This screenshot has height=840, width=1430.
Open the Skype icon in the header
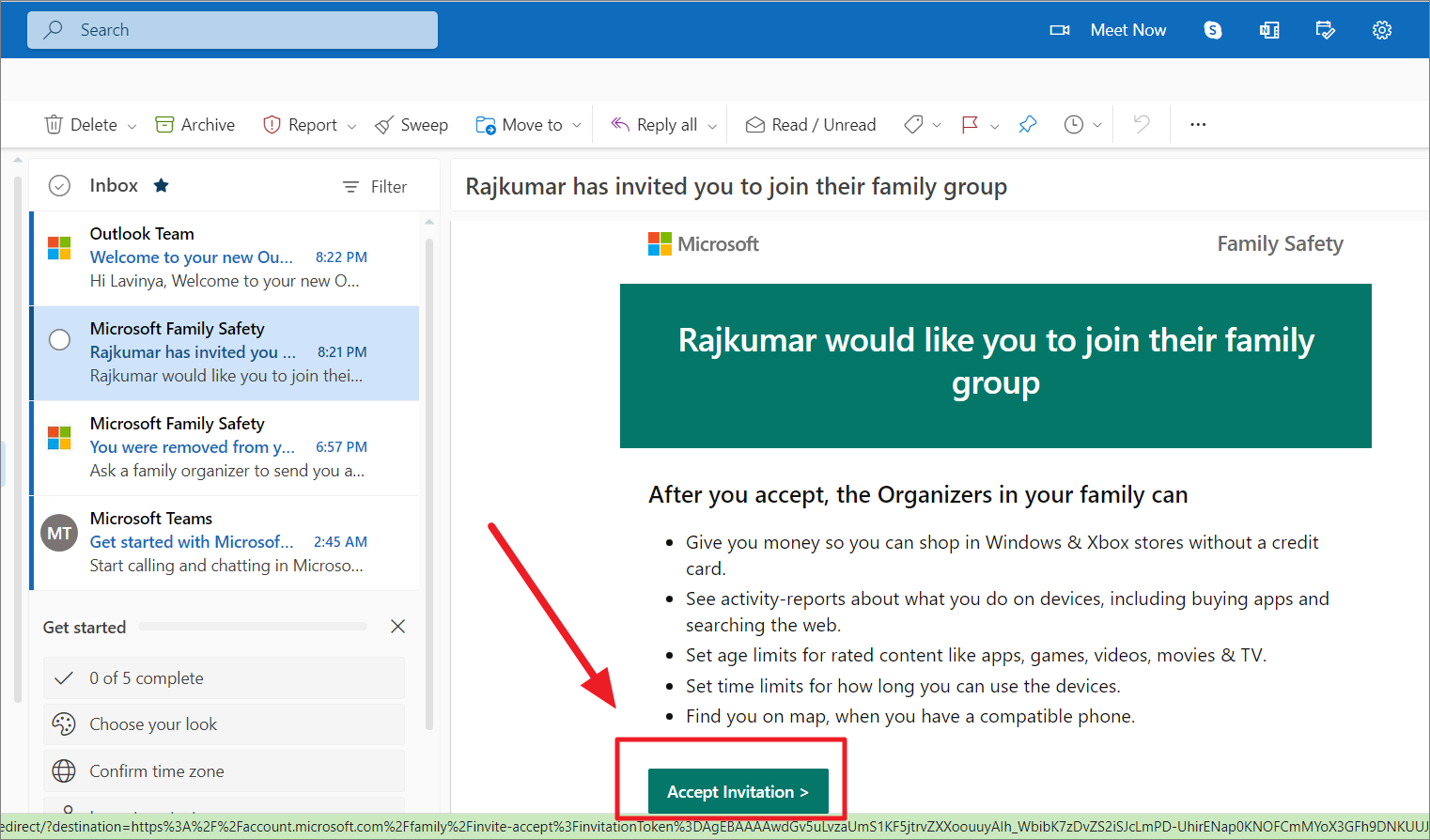click(1213, 30)
